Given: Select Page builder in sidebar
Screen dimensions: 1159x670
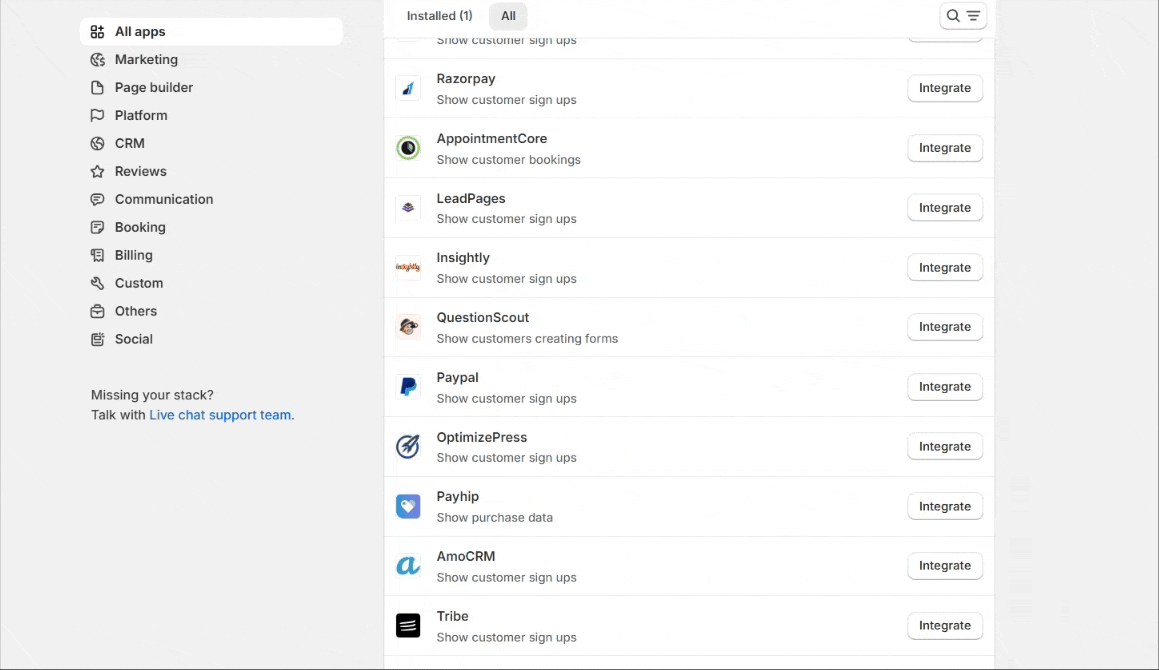Looking at the screenshot, I should click(154, 88).
